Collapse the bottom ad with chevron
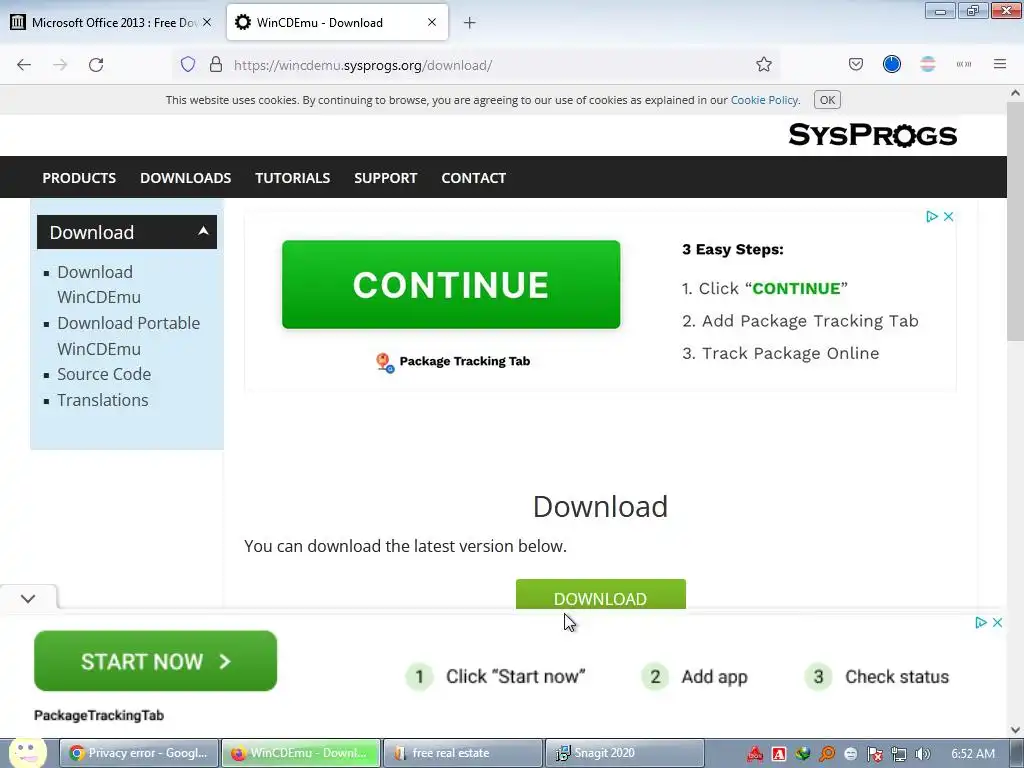1024x768 pixels. [28, 598]
